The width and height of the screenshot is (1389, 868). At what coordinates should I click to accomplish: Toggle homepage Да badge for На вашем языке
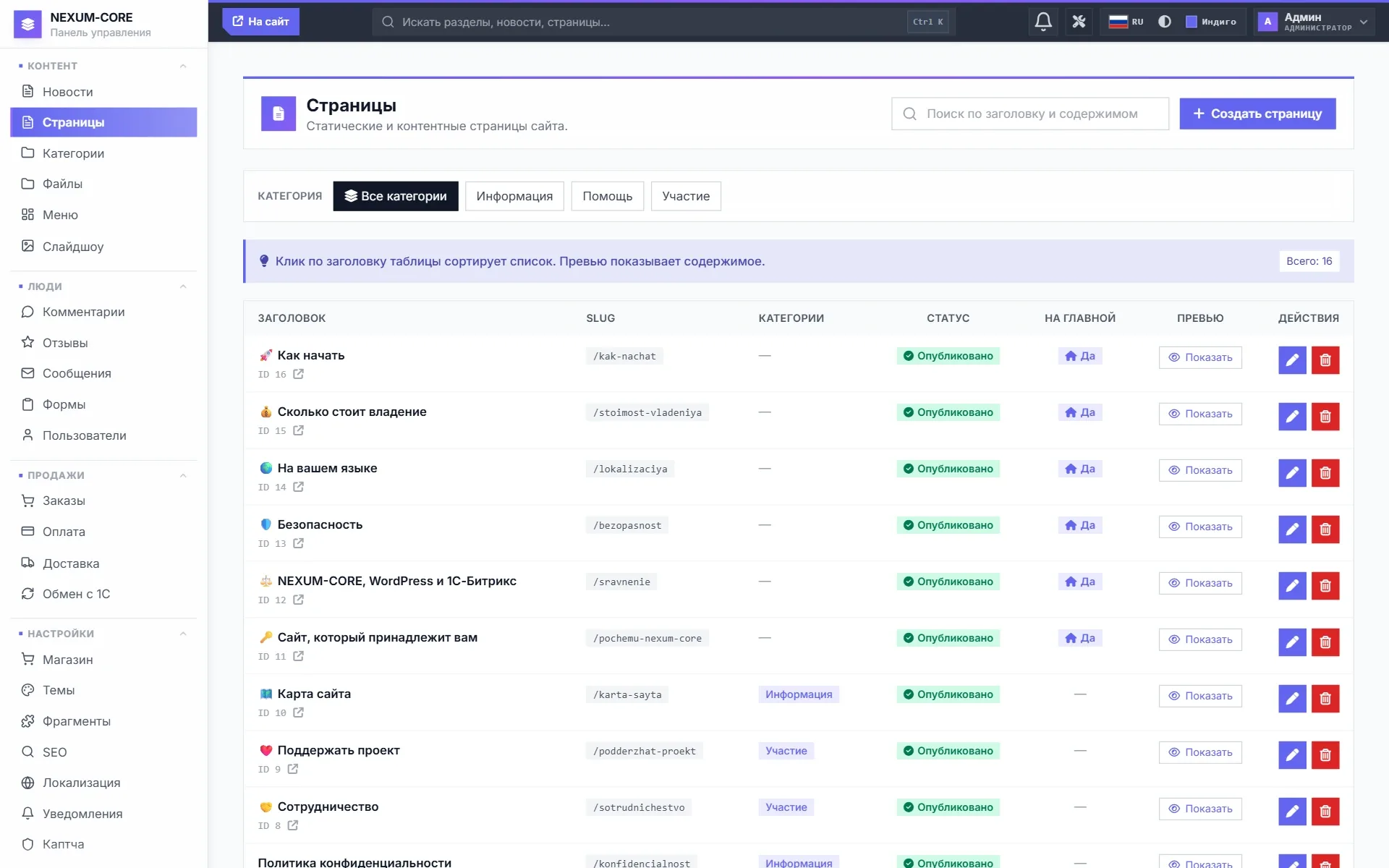1080,469
